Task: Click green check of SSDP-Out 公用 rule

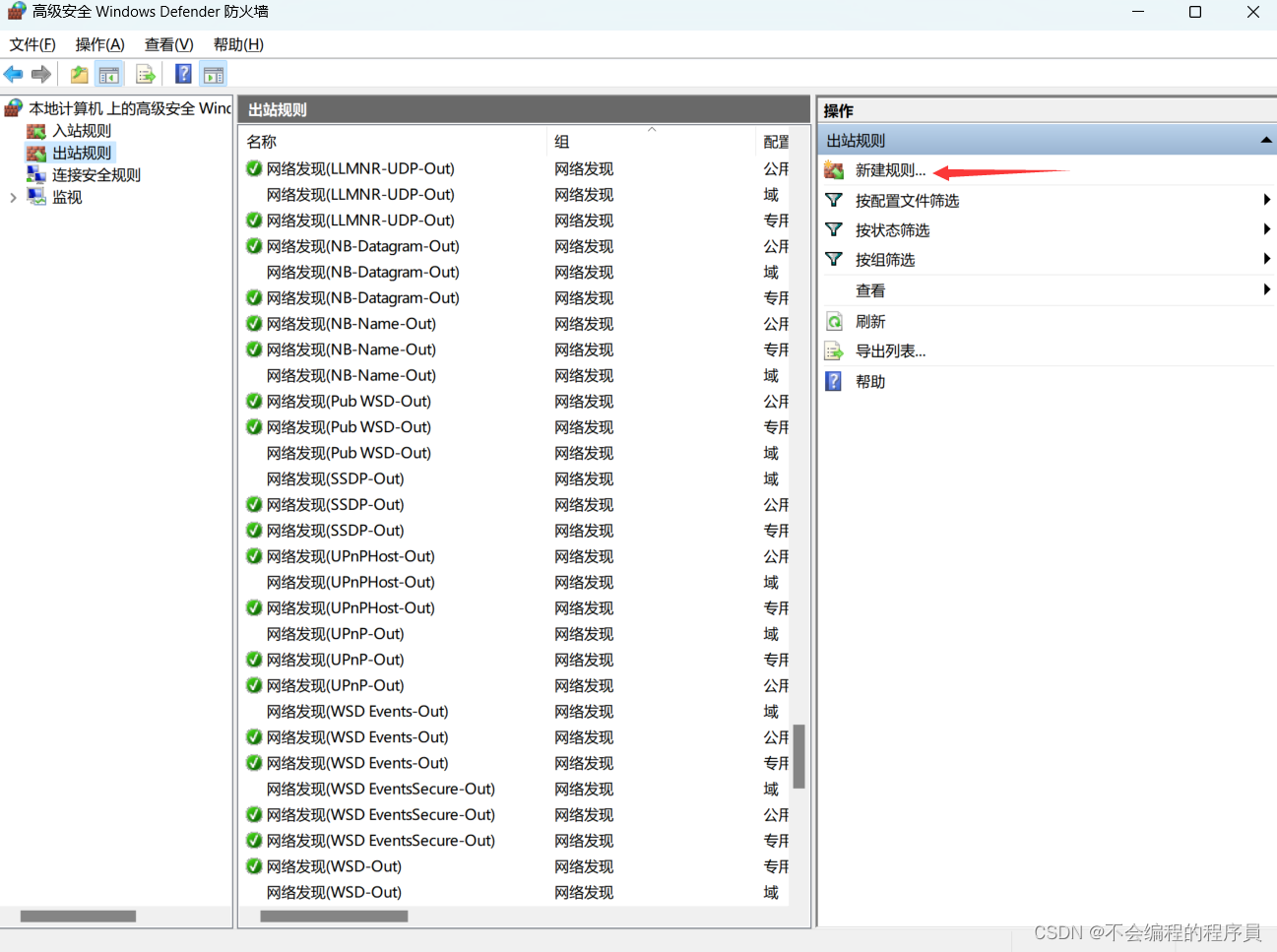Action: (254, 505)
